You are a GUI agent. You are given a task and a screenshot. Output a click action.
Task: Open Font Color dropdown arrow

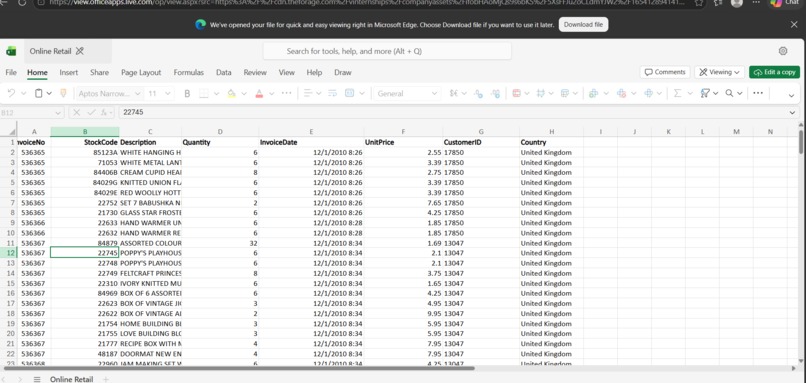point(271,94)
